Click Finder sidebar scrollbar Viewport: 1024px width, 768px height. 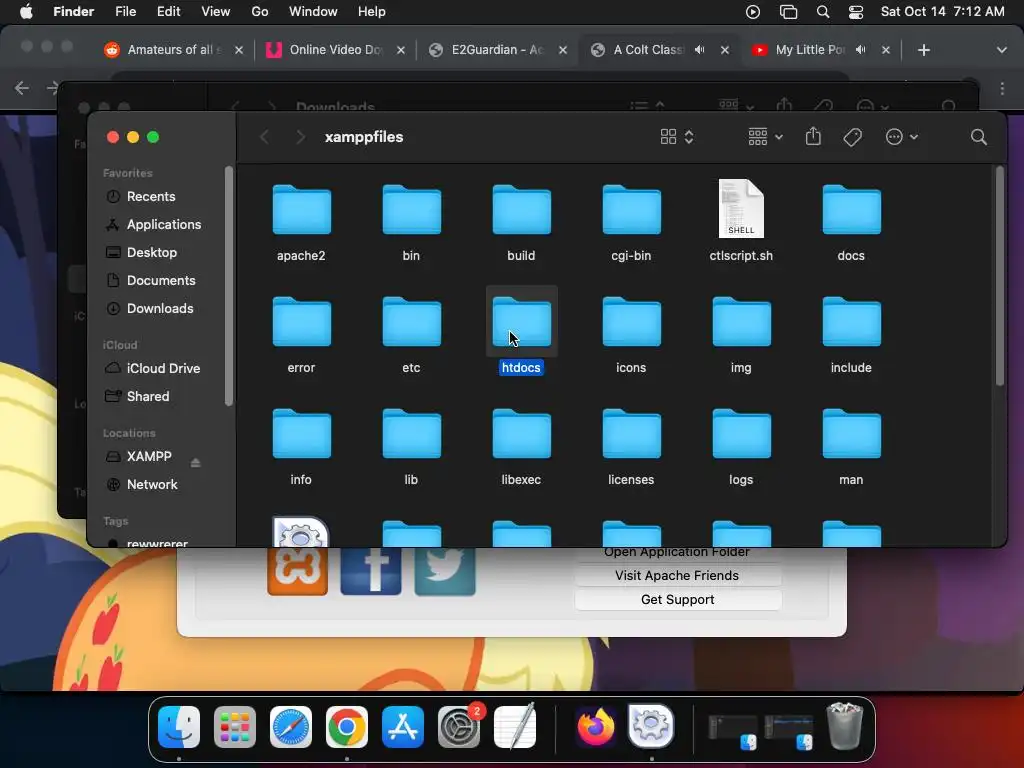pos(229,287)
